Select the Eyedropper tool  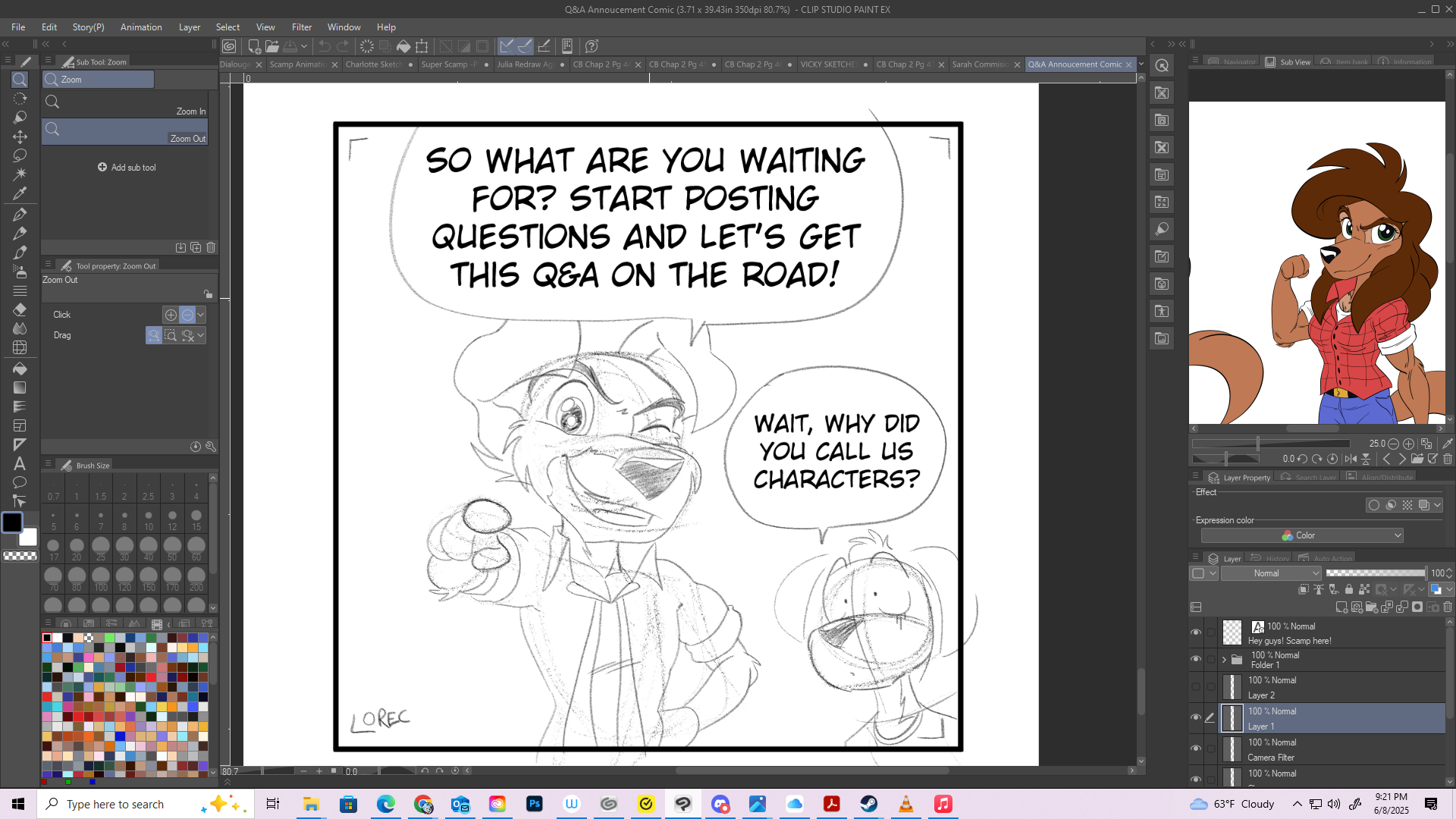coord(20,193)
